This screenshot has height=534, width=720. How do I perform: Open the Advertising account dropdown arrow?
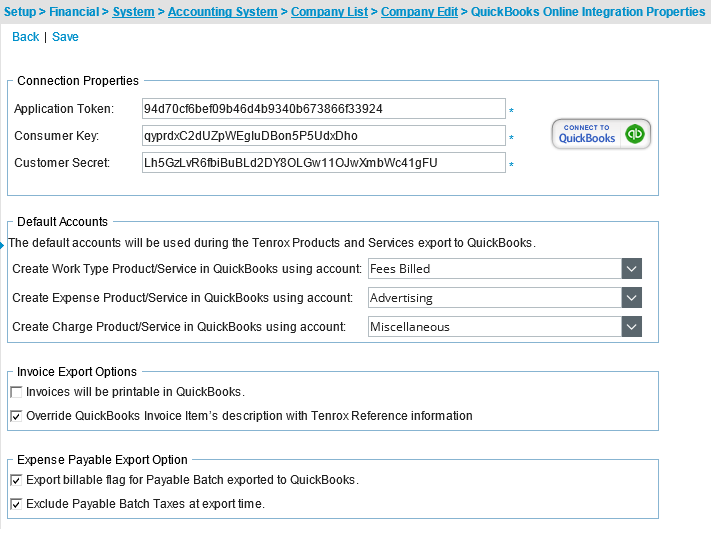(631, 298)
